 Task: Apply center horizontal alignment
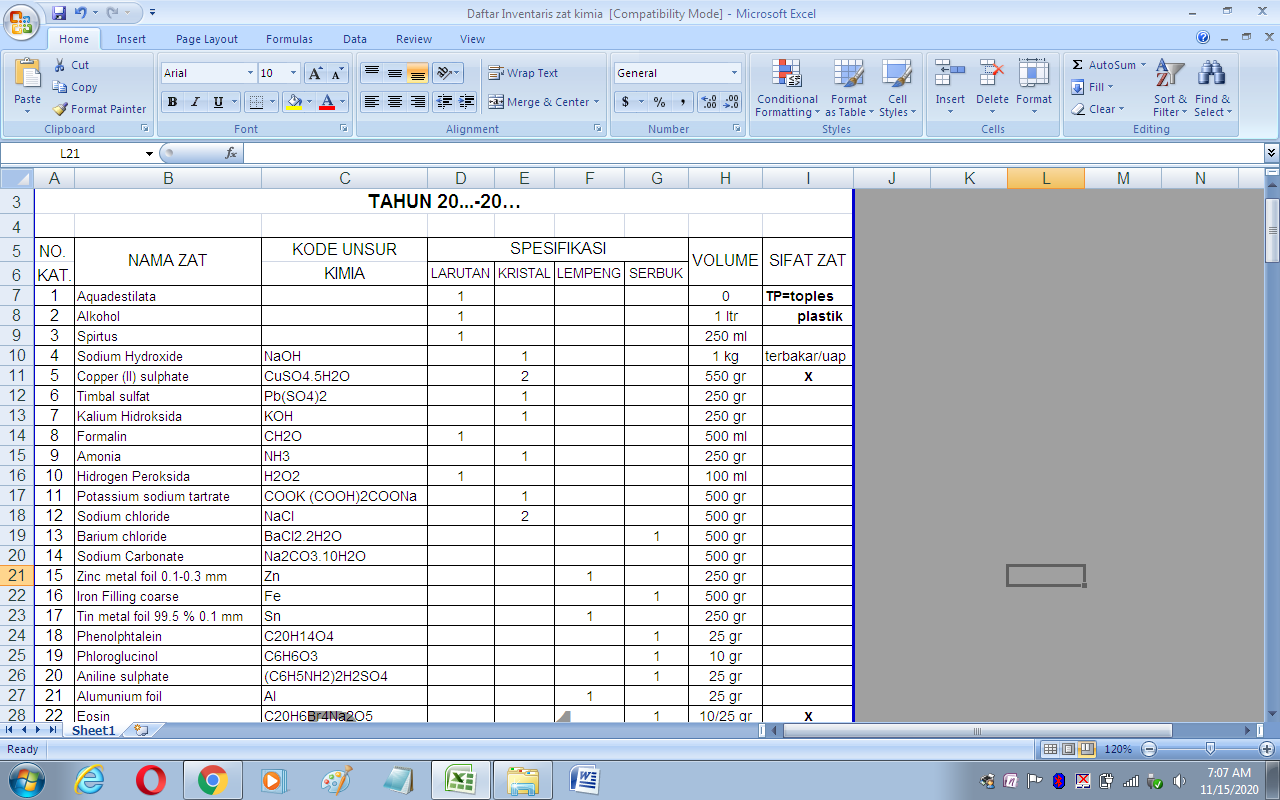(395, 102)
